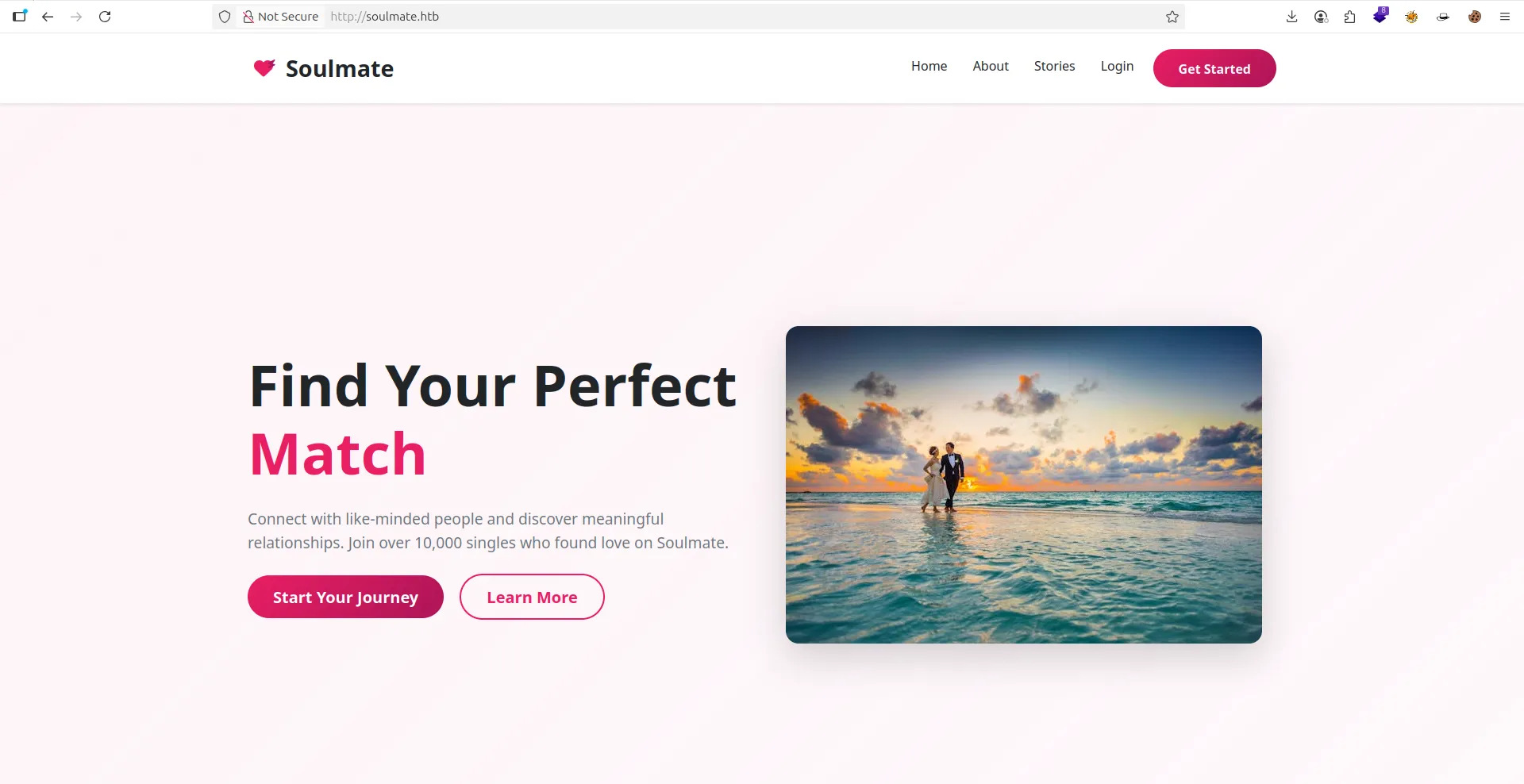Open the extensions puzzle icon
Screen dimensions: 1524x784
[1350, 17]
